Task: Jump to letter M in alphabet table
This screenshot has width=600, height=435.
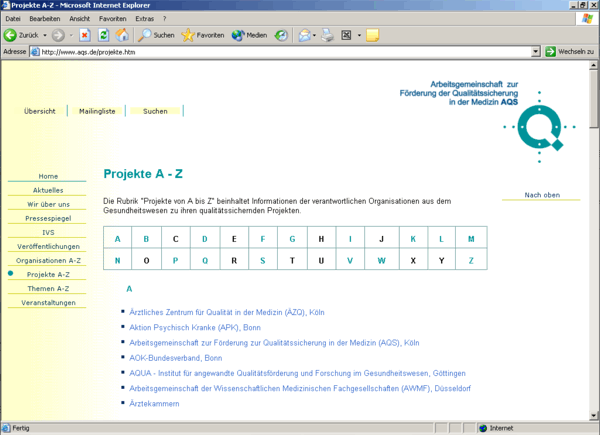Action: click(x=471, y=239)
